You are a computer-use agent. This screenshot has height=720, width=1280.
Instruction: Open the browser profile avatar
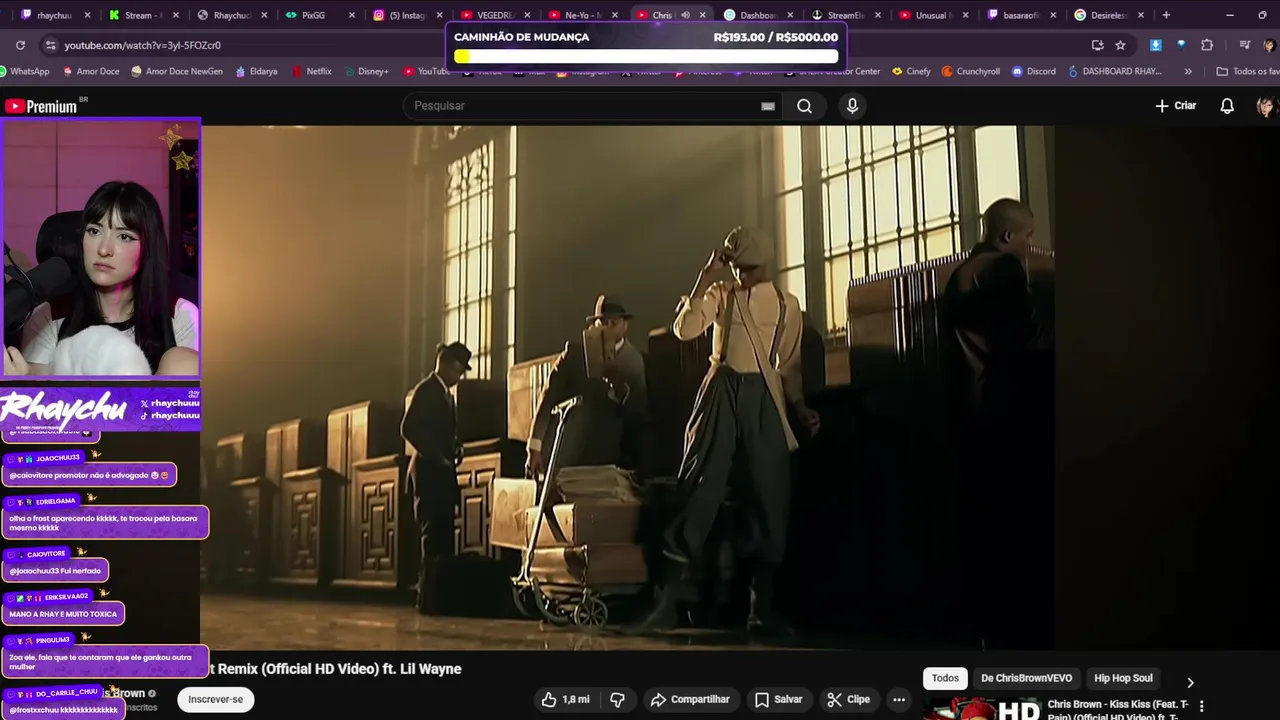pyautogui.click(x=1269, y=45)
